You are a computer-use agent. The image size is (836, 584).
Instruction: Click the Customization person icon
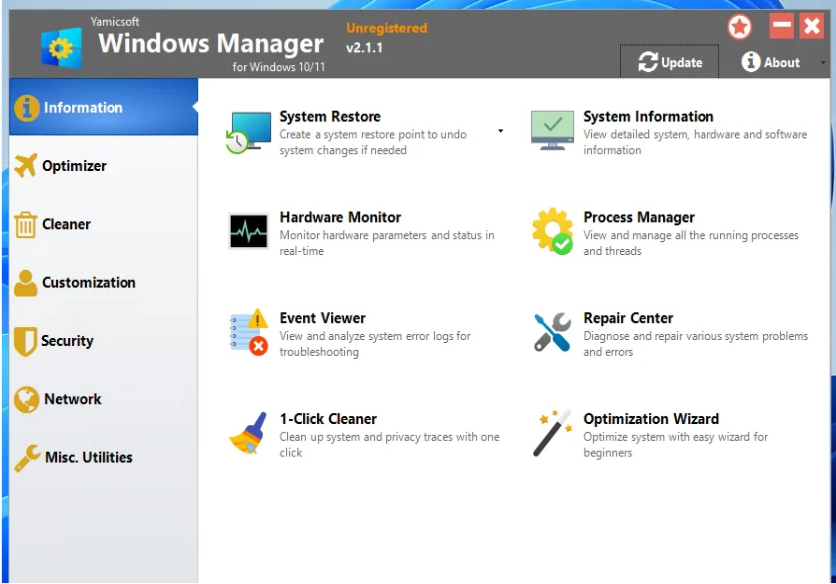click(26, 283)
